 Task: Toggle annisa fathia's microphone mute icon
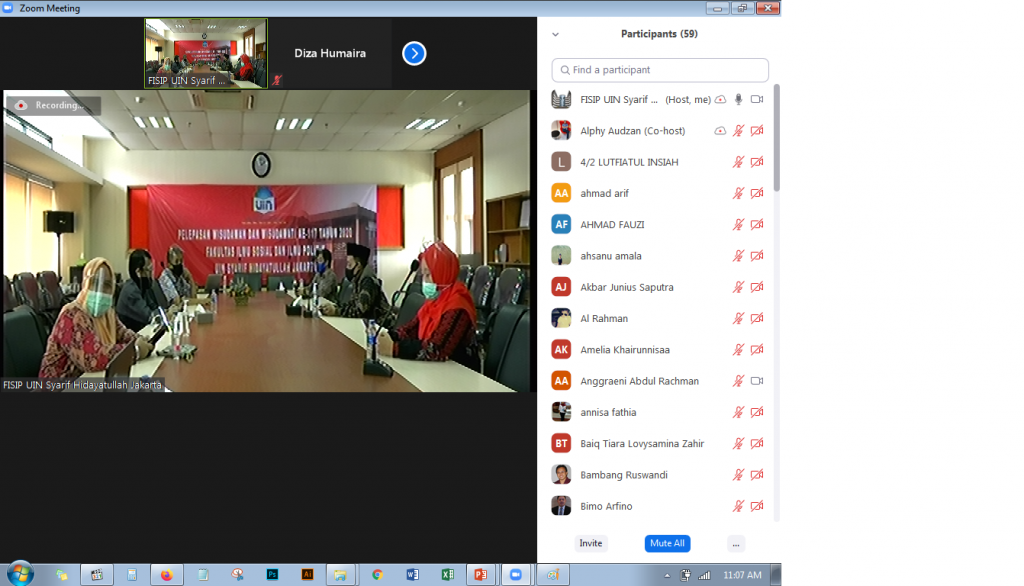click(x=739, y=412)
